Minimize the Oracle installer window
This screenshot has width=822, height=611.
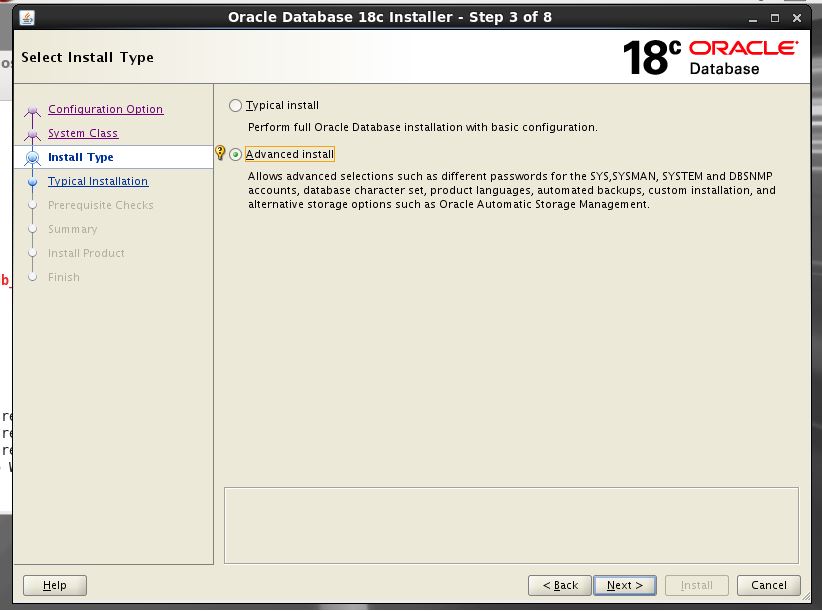(753, 18)
